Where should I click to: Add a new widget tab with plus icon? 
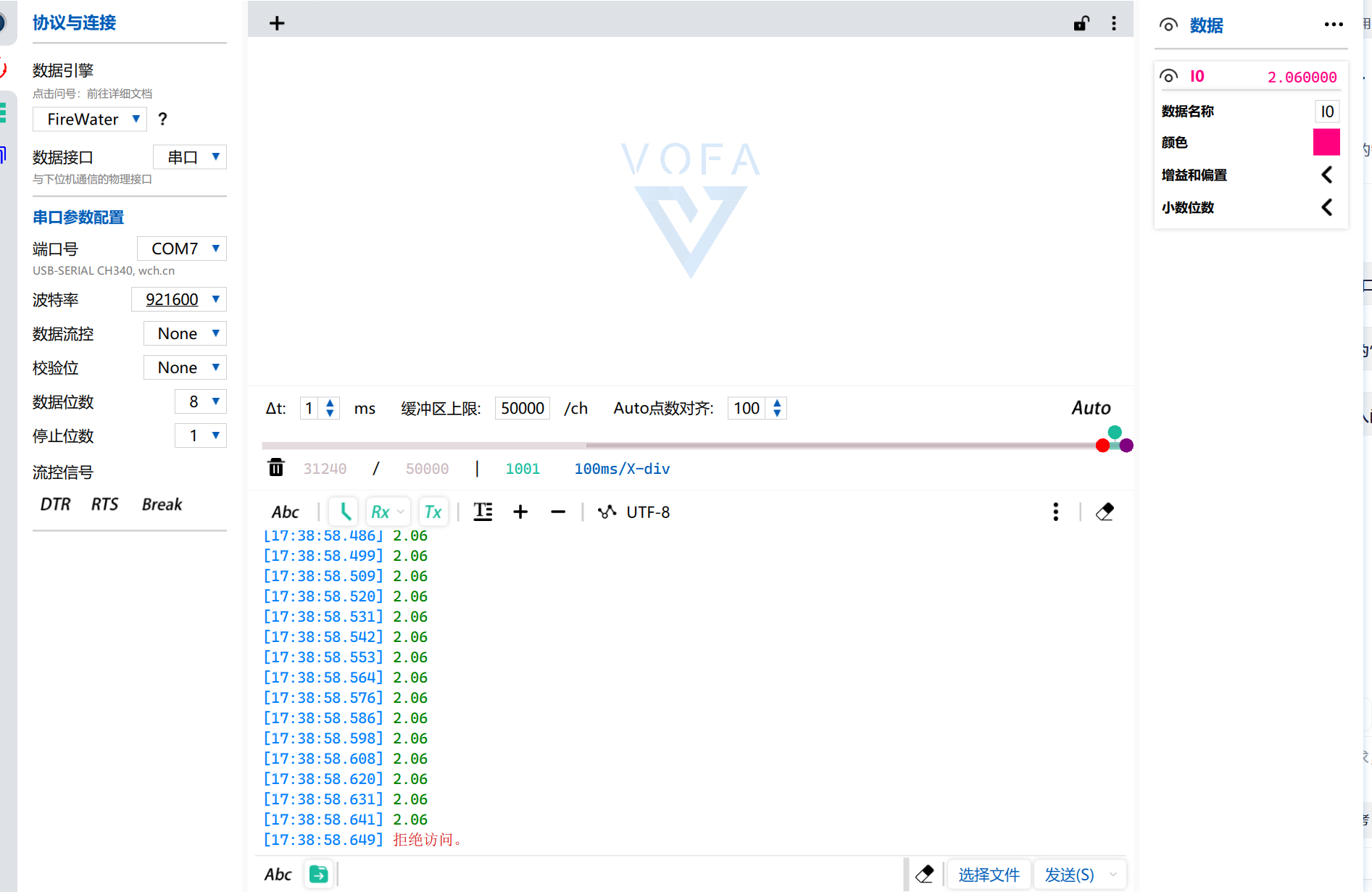click(x=277, y=23)
